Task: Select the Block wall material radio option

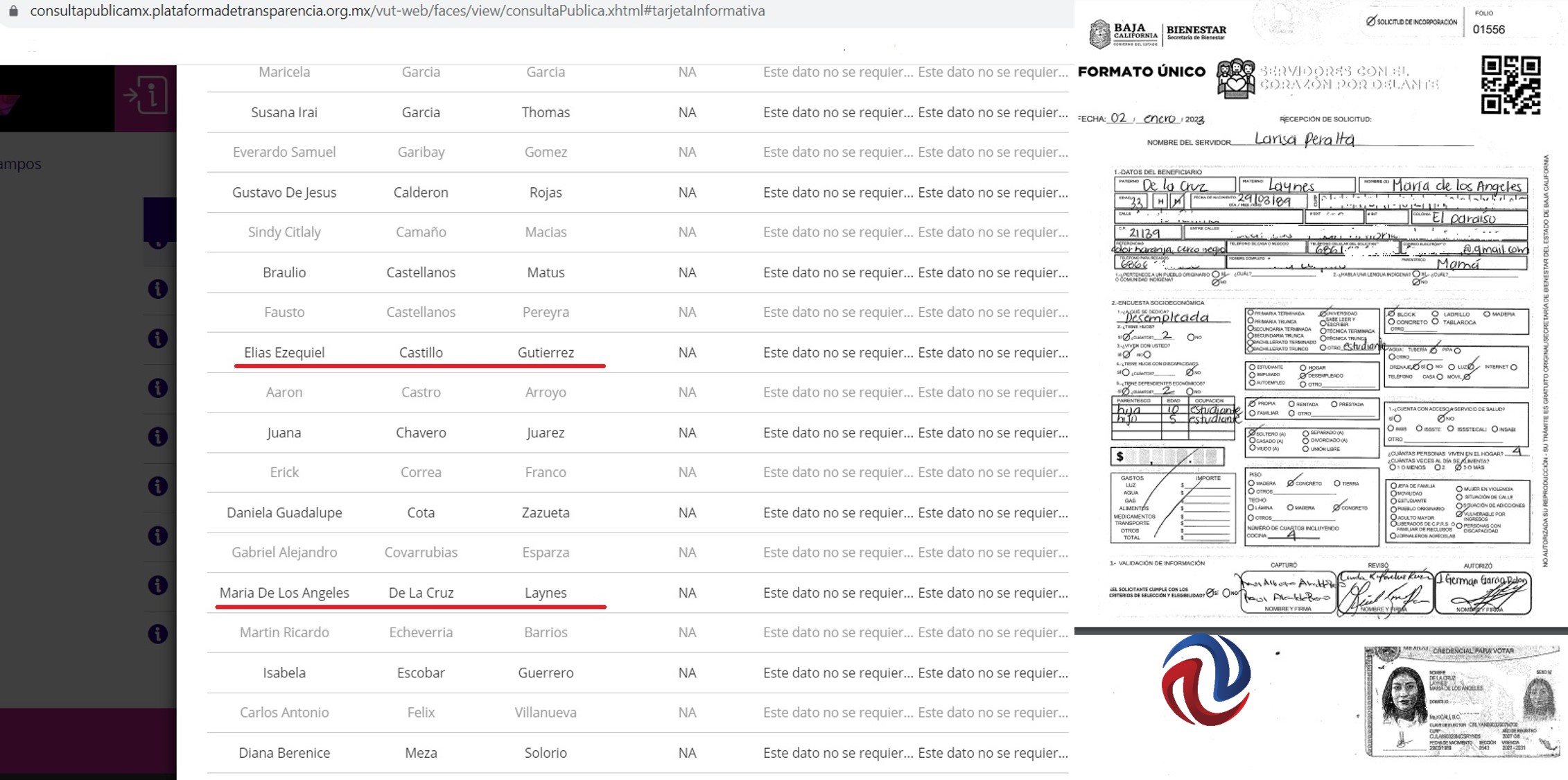Action: tap(1391, 314)
